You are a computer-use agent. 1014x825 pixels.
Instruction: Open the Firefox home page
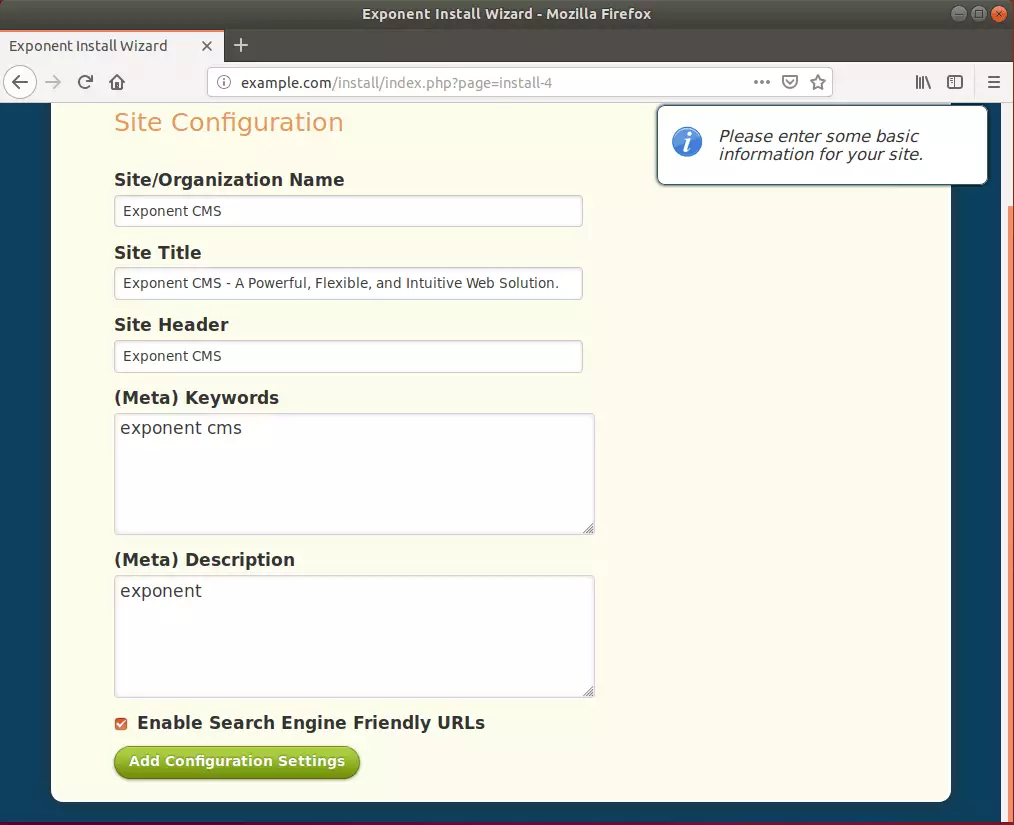[117, 82]
